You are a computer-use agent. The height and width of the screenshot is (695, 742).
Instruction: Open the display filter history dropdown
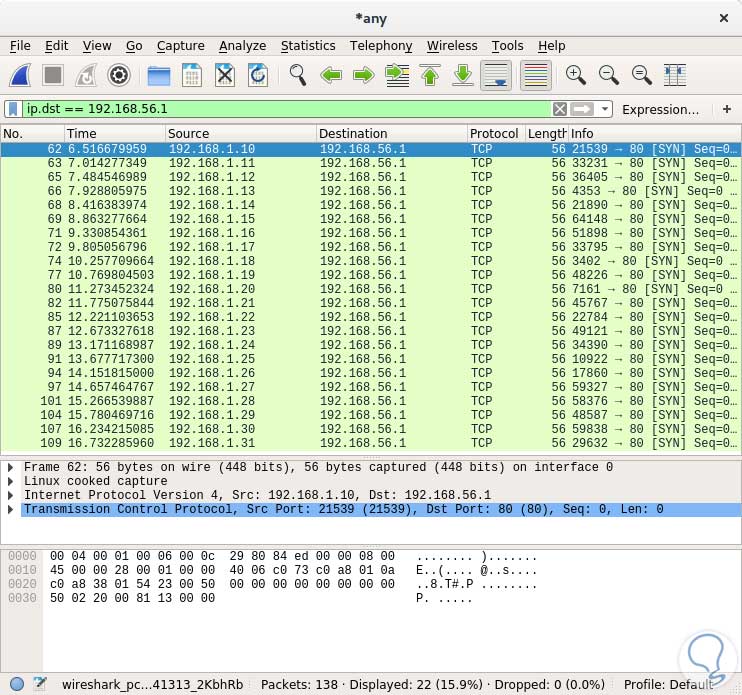click(605, 109)
